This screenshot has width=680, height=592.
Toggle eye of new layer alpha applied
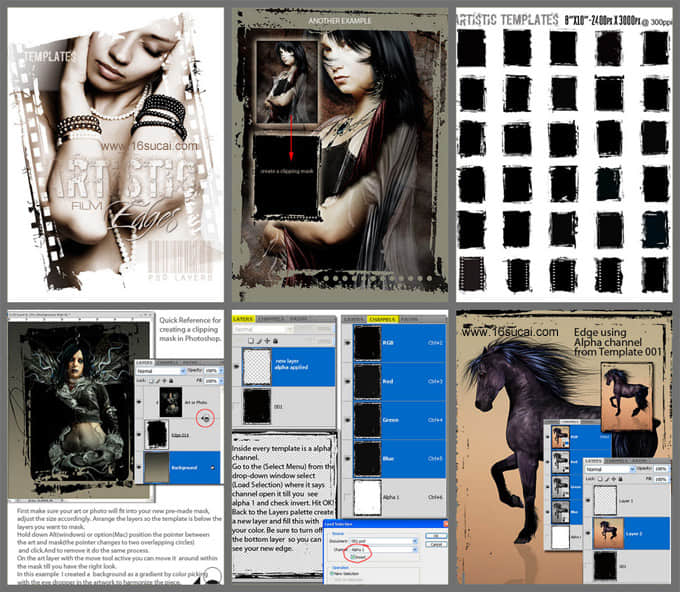[x=236, y=366]
